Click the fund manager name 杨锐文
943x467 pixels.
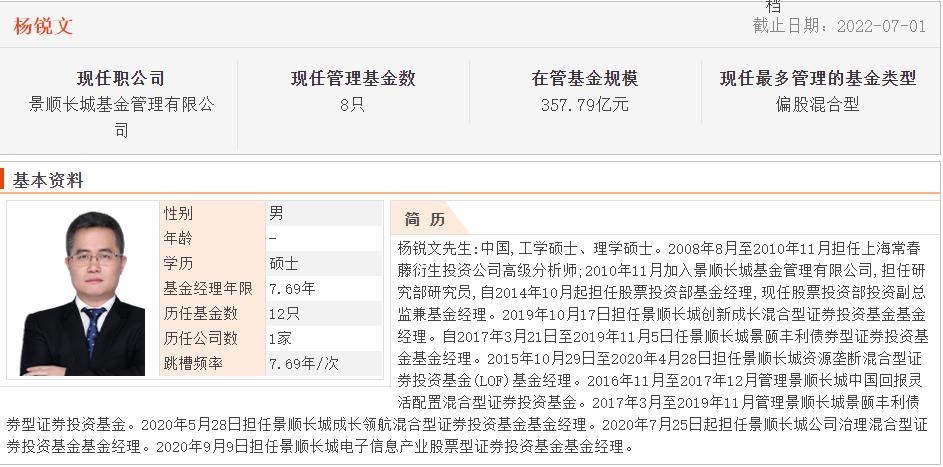(x=43, y=26)
